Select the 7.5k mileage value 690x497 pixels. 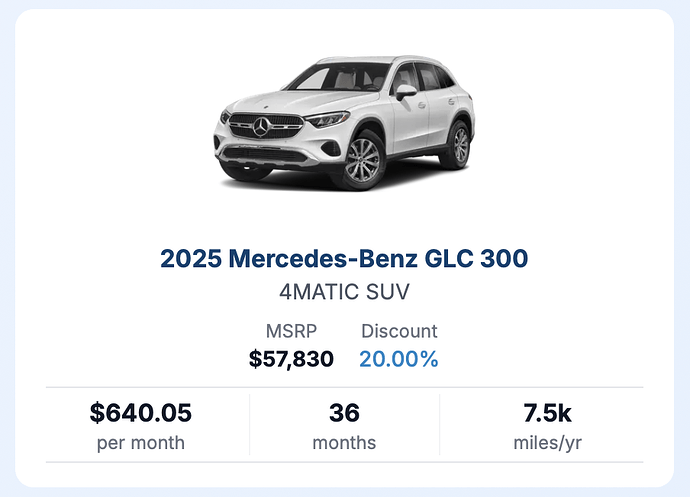[547, 412]
